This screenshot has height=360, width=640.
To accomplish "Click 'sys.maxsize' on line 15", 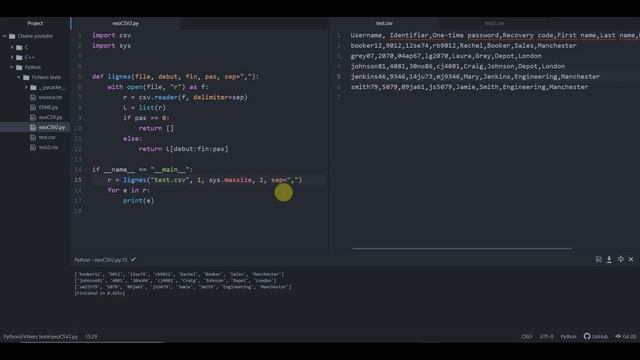I will [x=230, y=180].
